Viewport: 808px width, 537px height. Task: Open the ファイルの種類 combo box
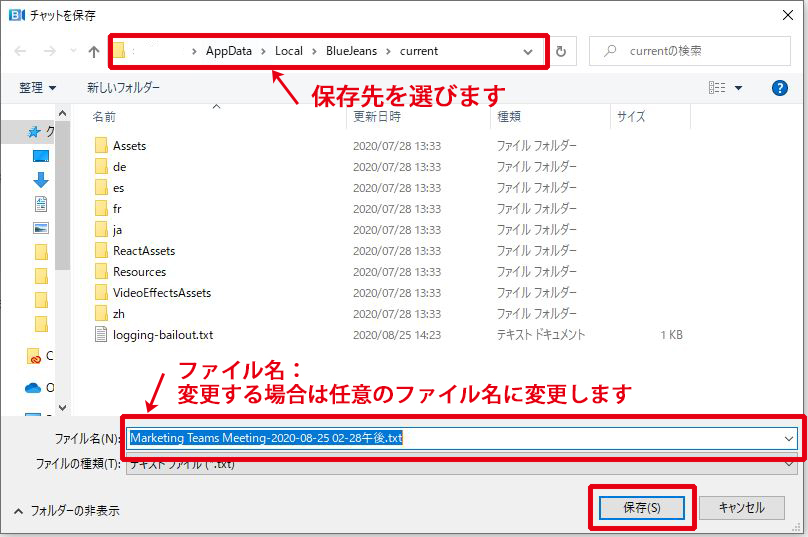coord(462,464)
